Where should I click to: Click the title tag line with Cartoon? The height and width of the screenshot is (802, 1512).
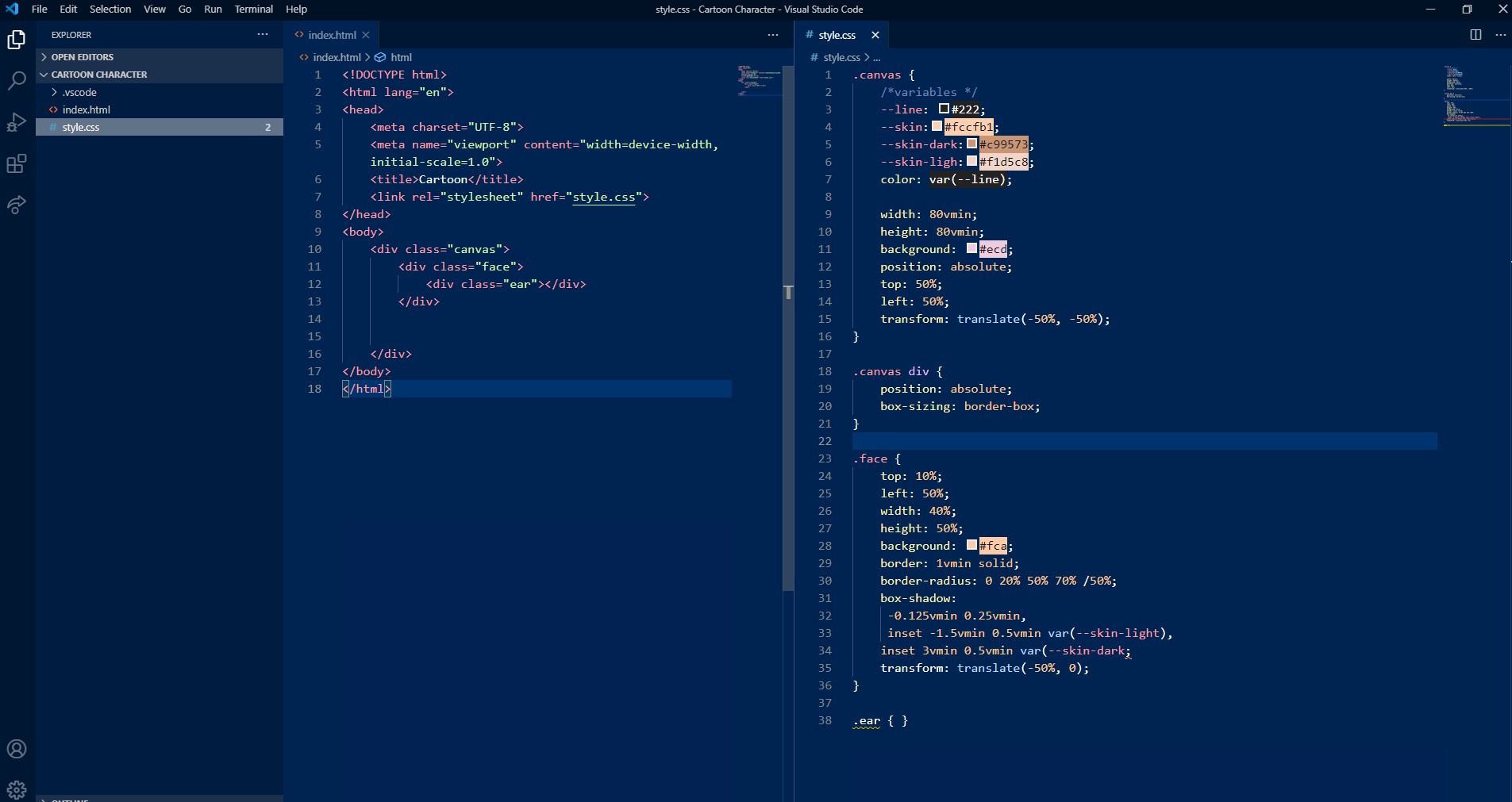click(447, 179)
